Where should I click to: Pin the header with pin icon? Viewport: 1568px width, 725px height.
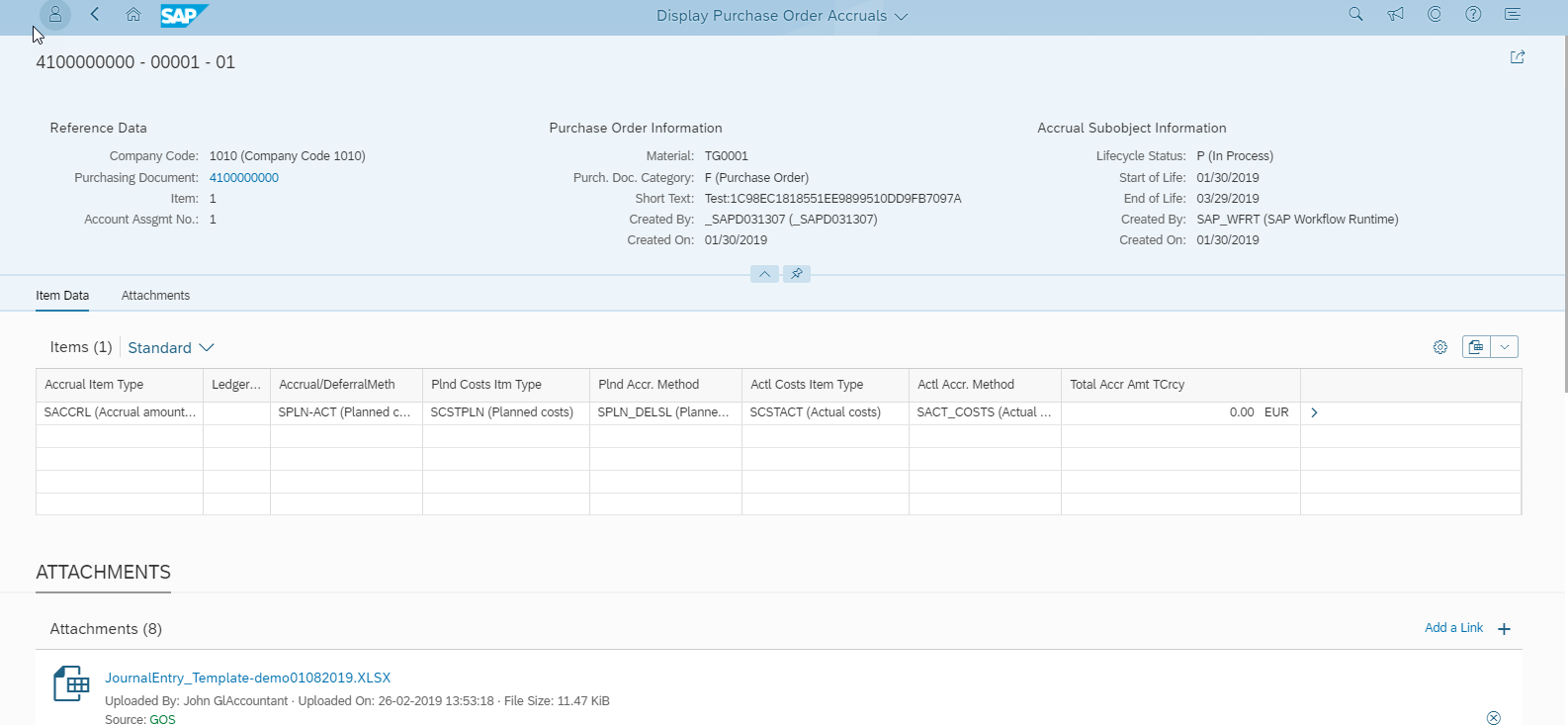(x=797, y=274)
